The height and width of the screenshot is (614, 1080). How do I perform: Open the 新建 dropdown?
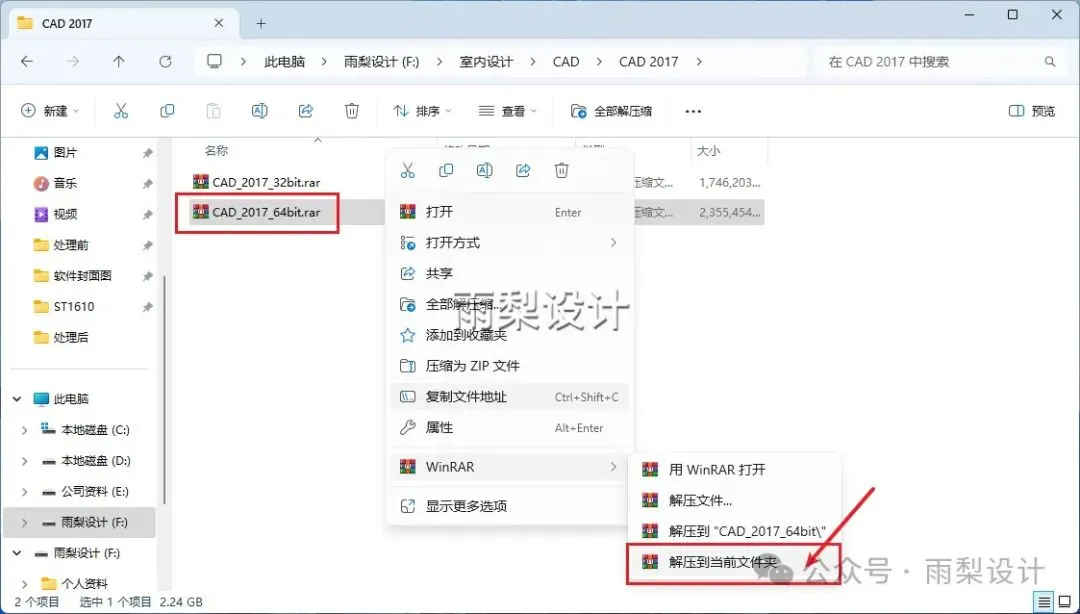pyautogui.click(x=50, y=111)
